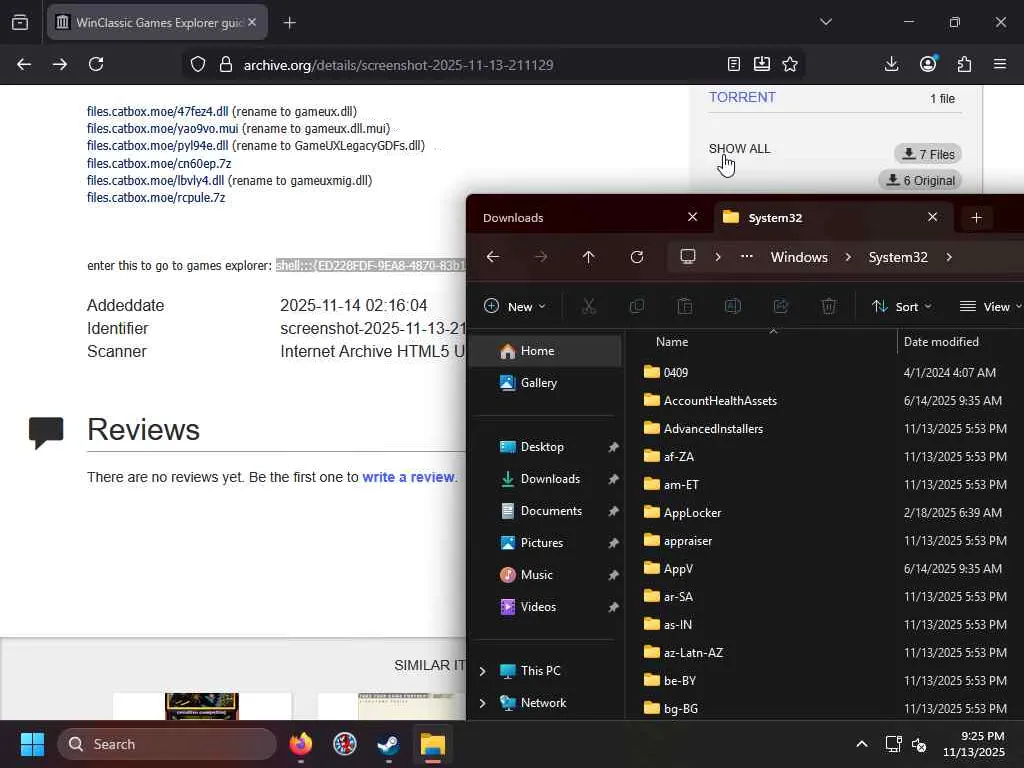Viewport: 1024px width, 768px height.
Task: Go back in File Explorer
Action: point(493,257)
